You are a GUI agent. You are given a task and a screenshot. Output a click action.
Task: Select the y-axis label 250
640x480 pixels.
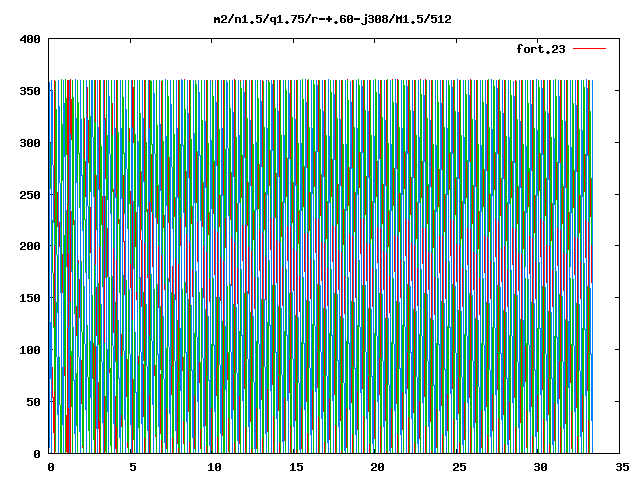point(30,195)
